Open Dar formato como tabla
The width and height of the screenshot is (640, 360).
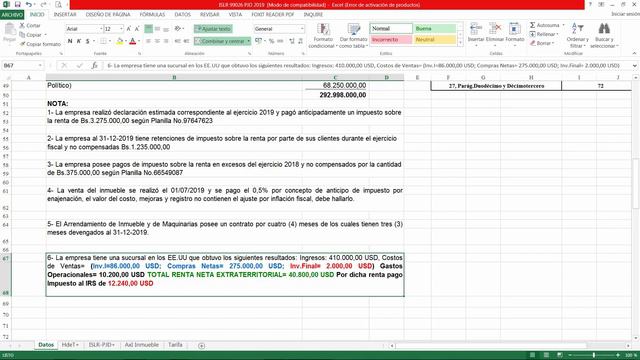[x=353, y=36]
